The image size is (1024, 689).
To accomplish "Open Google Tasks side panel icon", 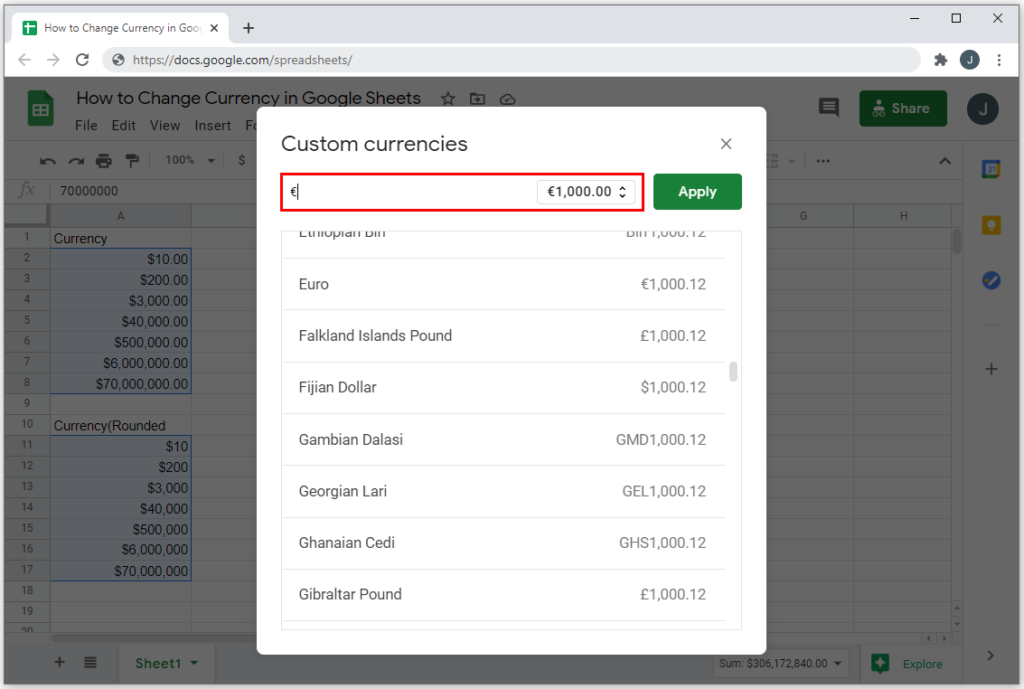I will click(x=991, y=281).
